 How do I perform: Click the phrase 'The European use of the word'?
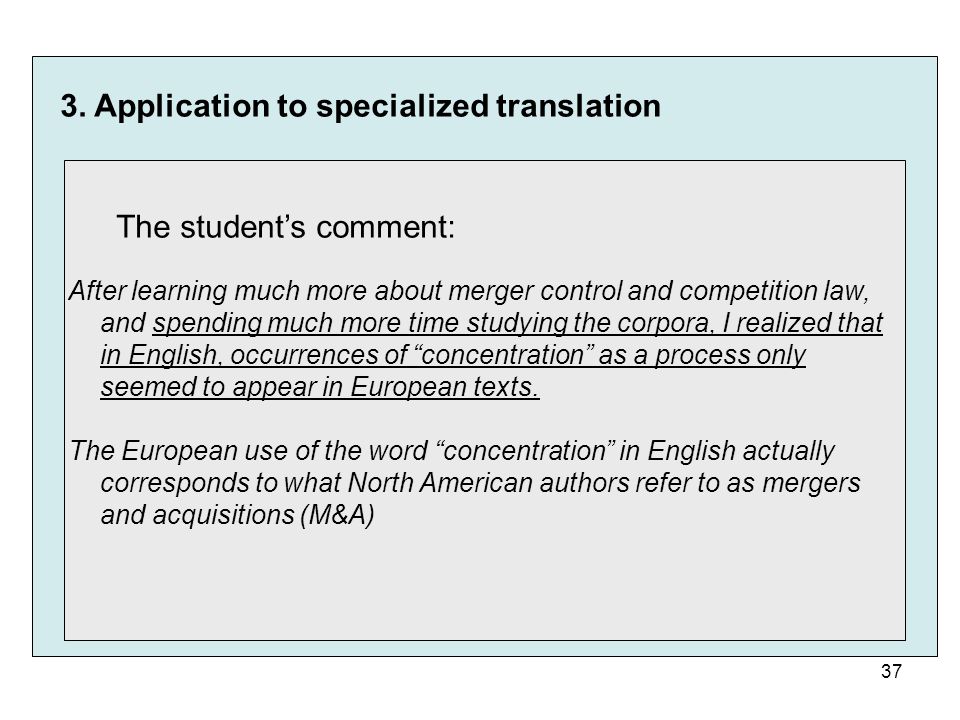tap(249, 451)
